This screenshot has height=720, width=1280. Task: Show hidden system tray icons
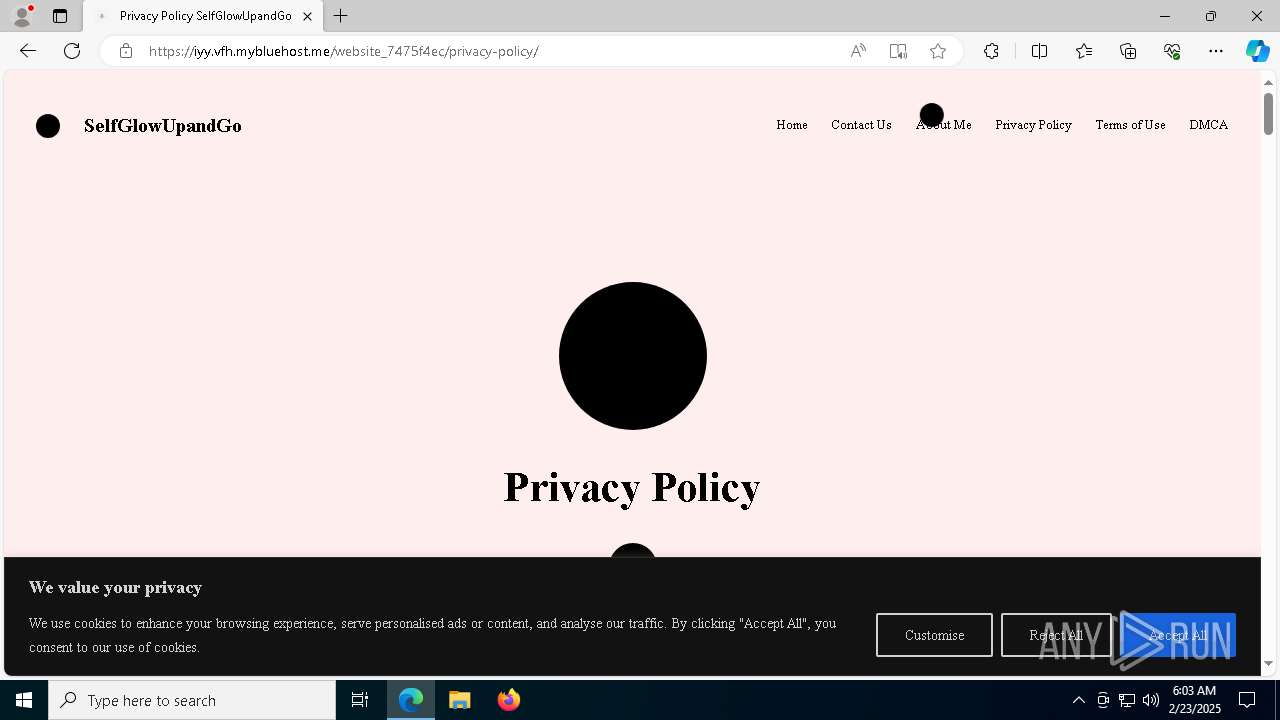click(x=1079, y=700)
